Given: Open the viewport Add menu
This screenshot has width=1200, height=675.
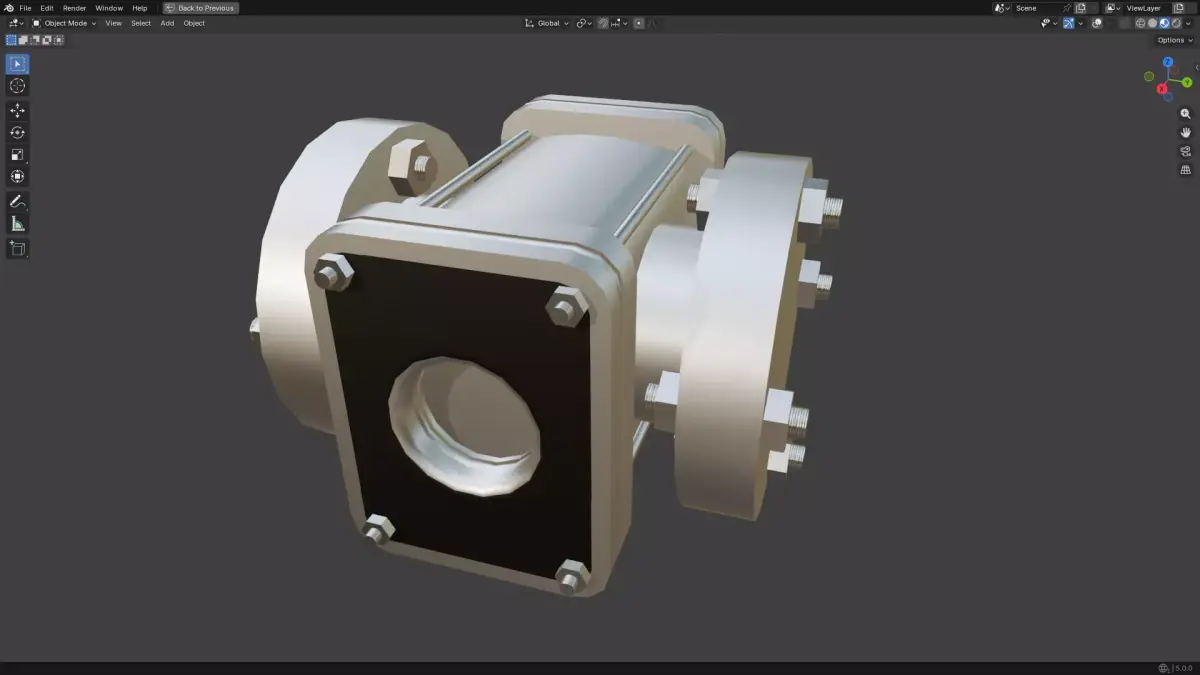Looking at the screenshot, I should 167,23.
